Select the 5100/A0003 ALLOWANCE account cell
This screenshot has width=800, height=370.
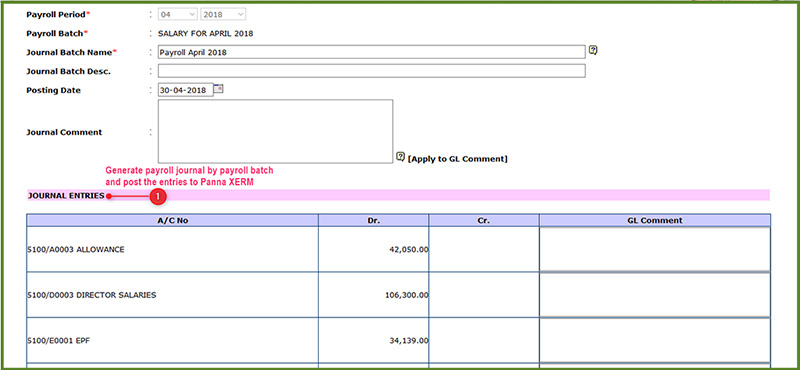172,250
